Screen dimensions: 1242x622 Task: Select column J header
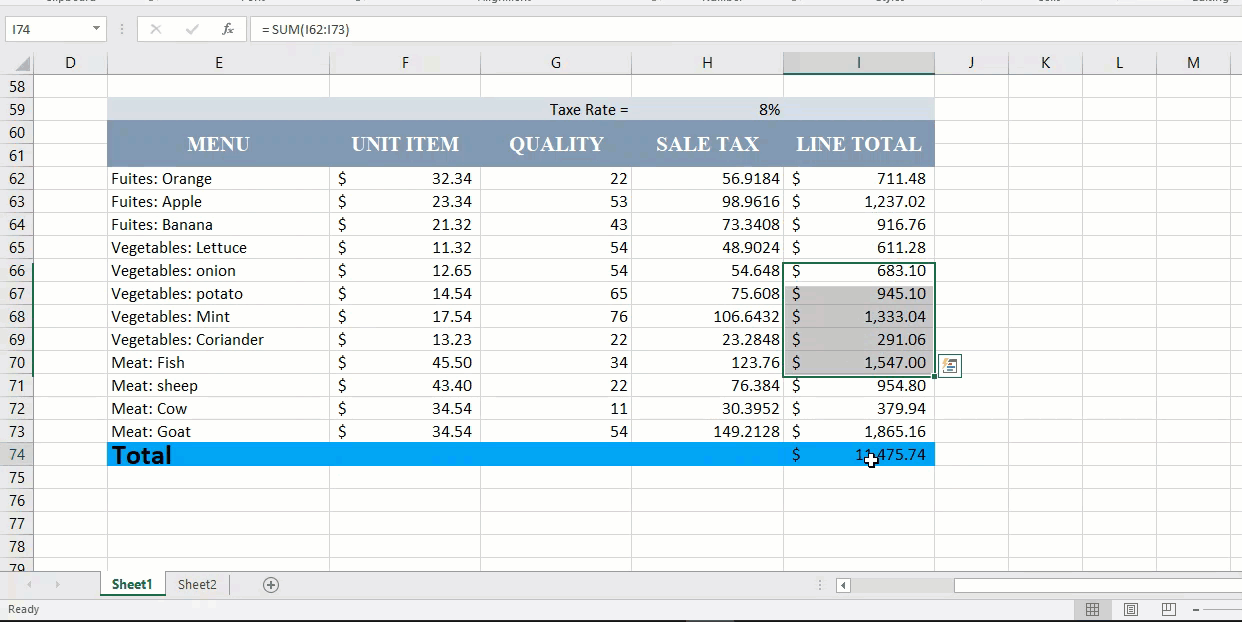[x=971, y=63]
